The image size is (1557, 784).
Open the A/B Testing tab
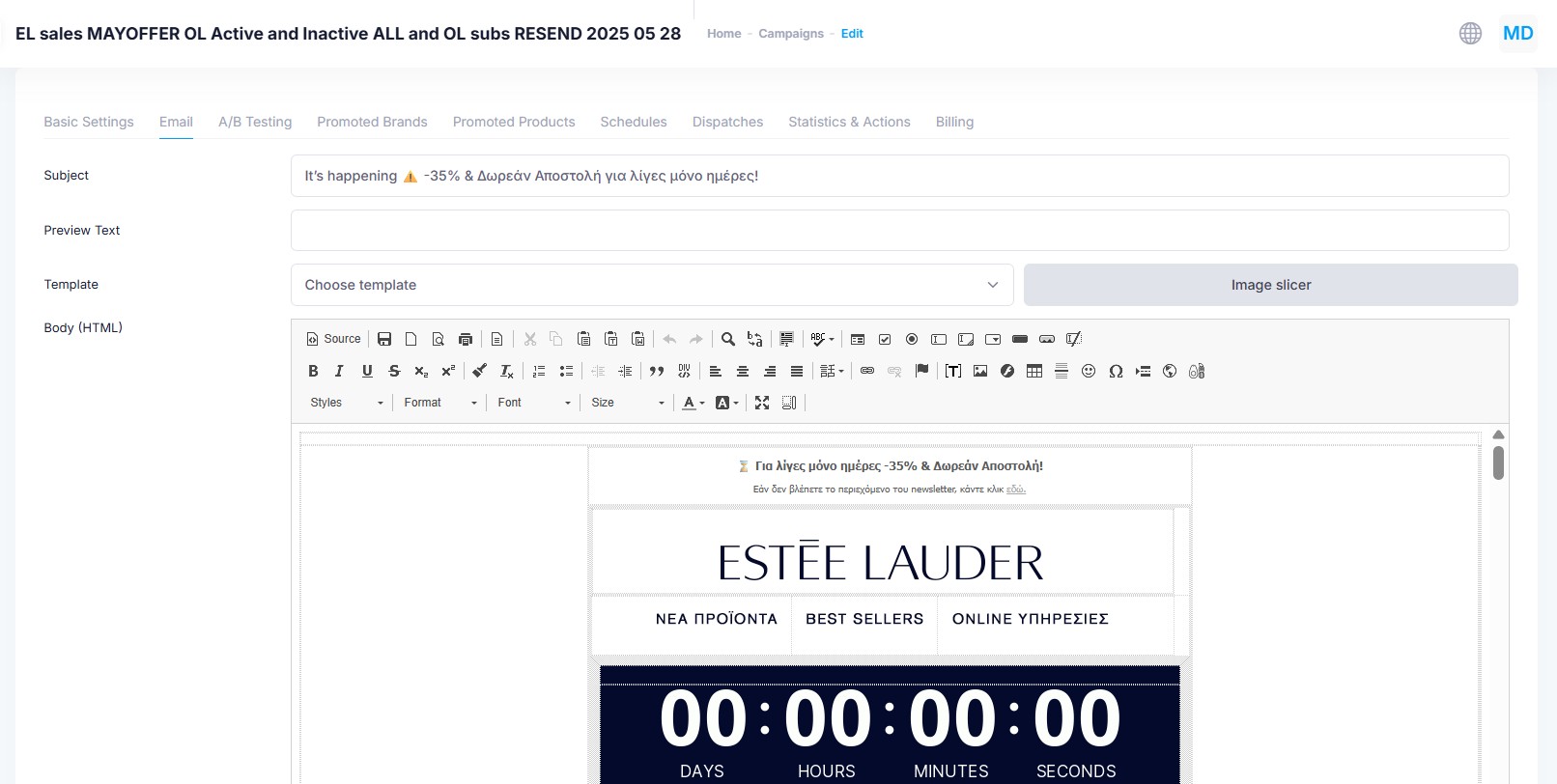(255, 122)
